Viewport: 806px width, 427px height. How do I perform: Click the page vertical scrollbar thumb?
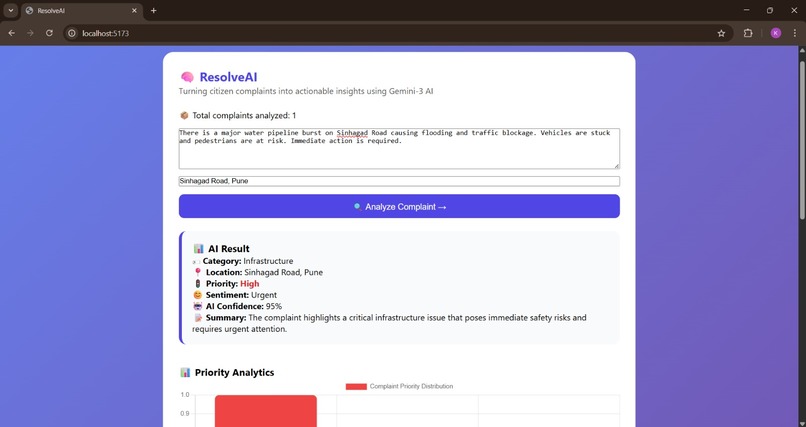pos(801,139)
